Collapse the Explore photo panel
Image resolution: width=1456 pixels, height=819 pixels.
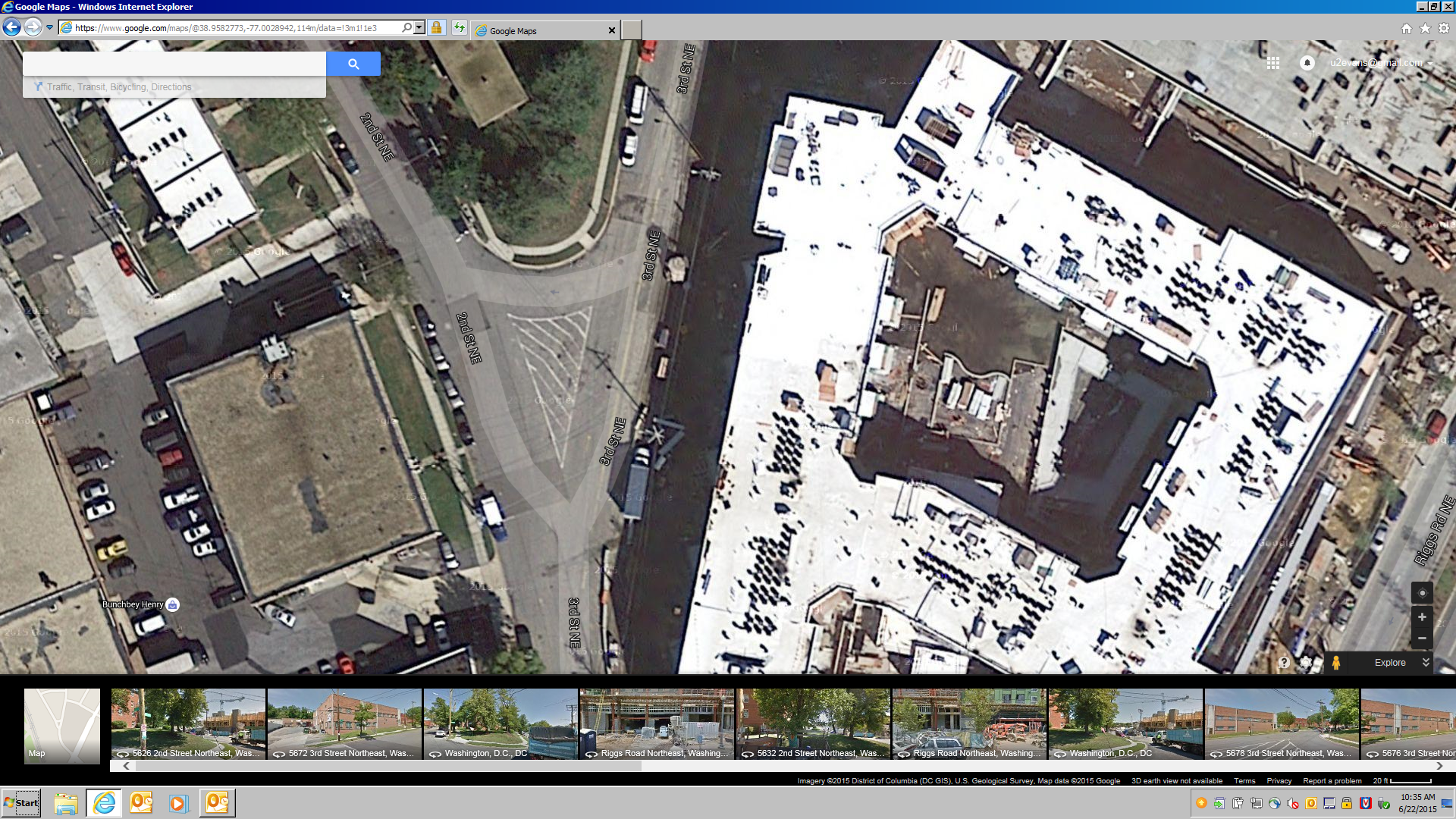click(1426, 662)
